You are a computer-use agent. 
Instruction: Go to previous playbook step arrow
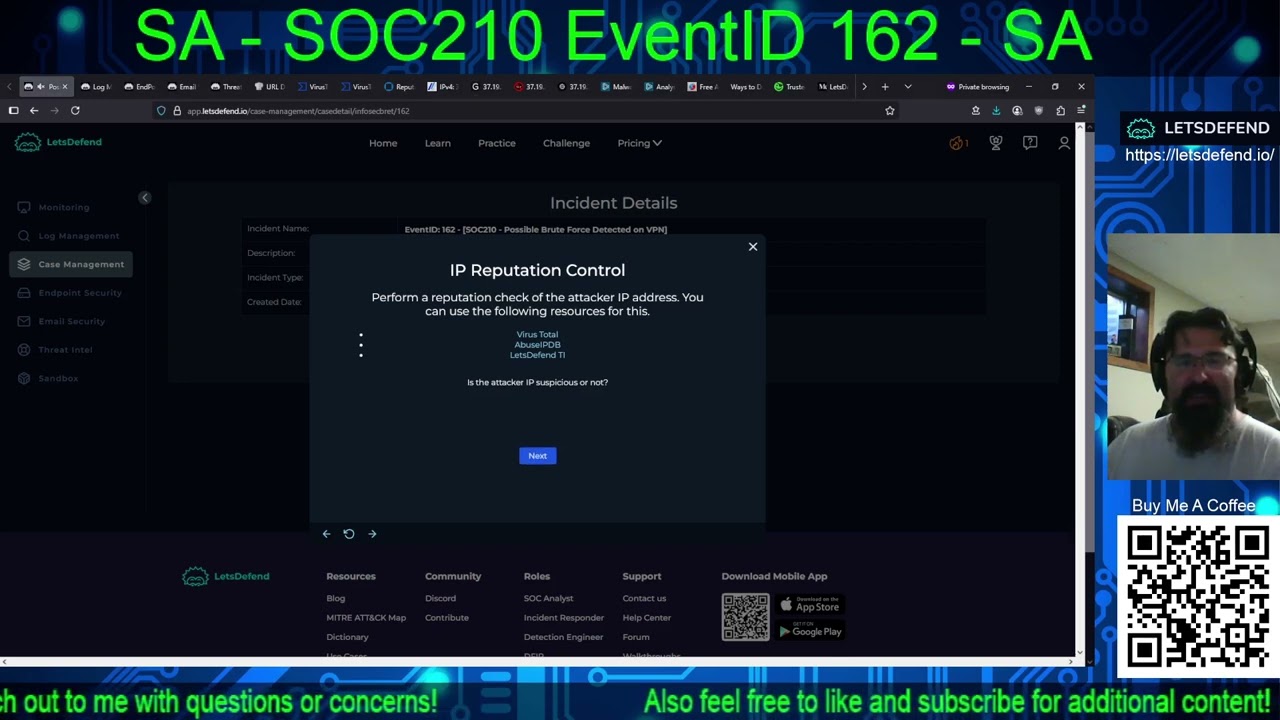[x=326, y=534]
